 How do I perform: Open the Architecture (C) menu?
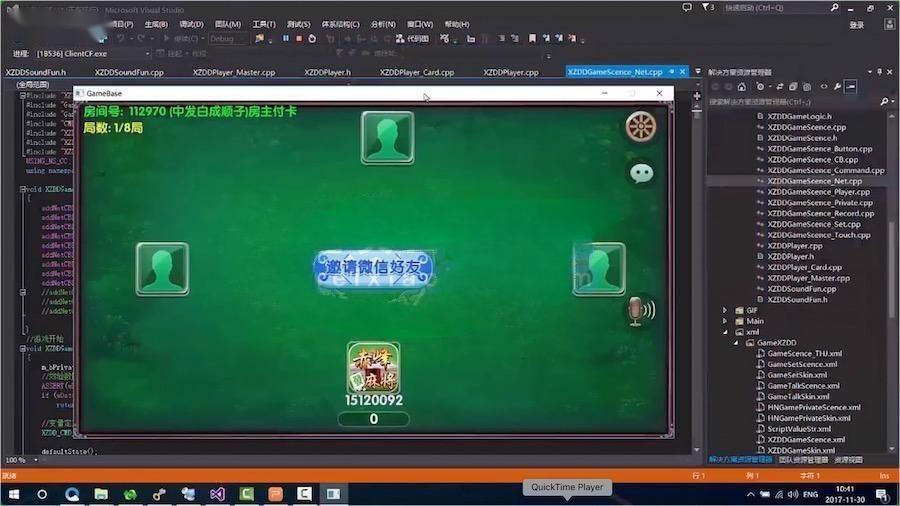coord(340,24)
